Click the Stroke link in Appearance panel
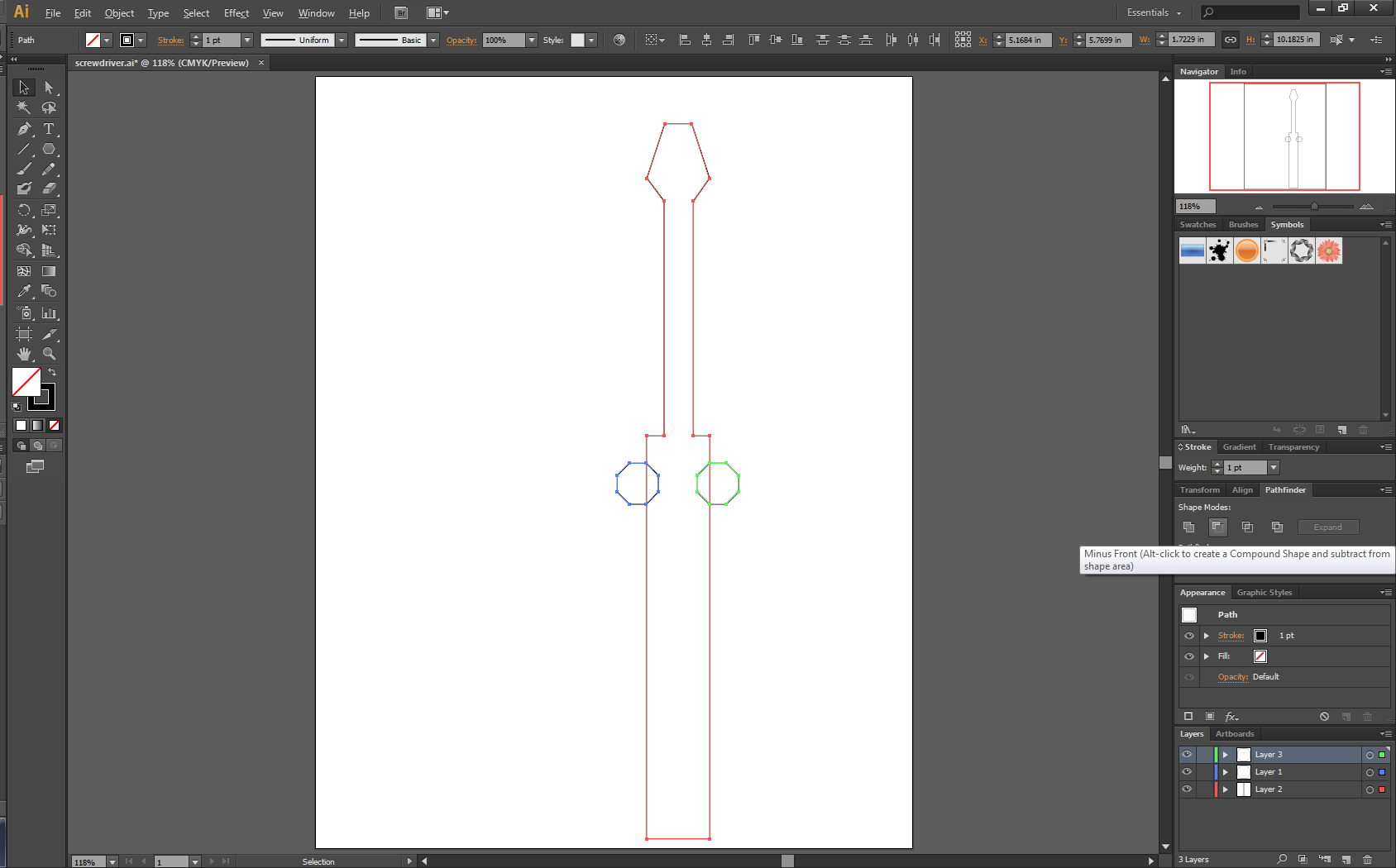 click(1230, 635)
